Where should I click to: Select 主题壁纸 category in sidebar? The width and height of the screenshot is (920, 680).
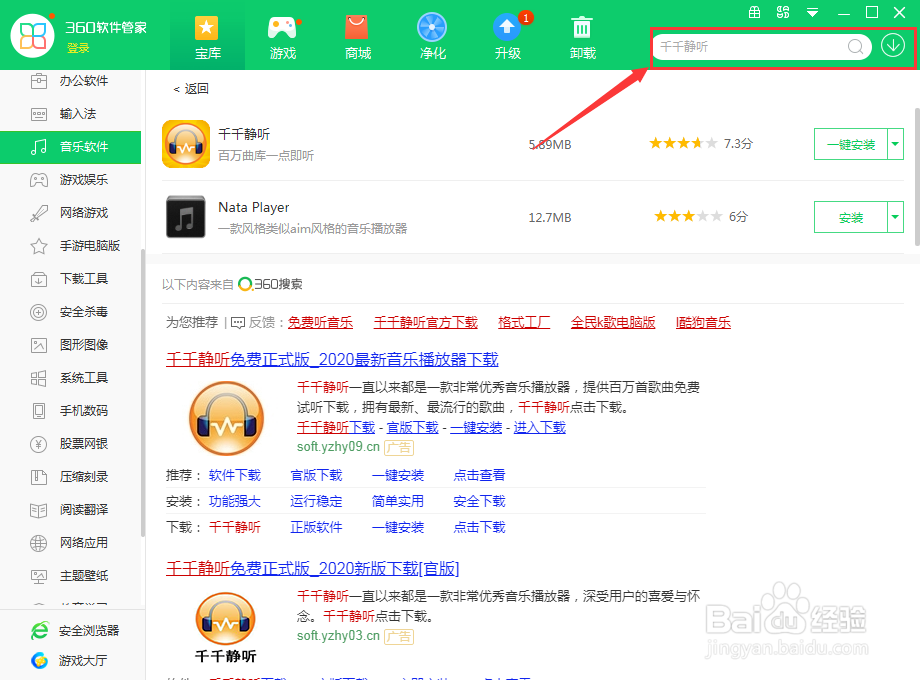(x=70, y=576)
